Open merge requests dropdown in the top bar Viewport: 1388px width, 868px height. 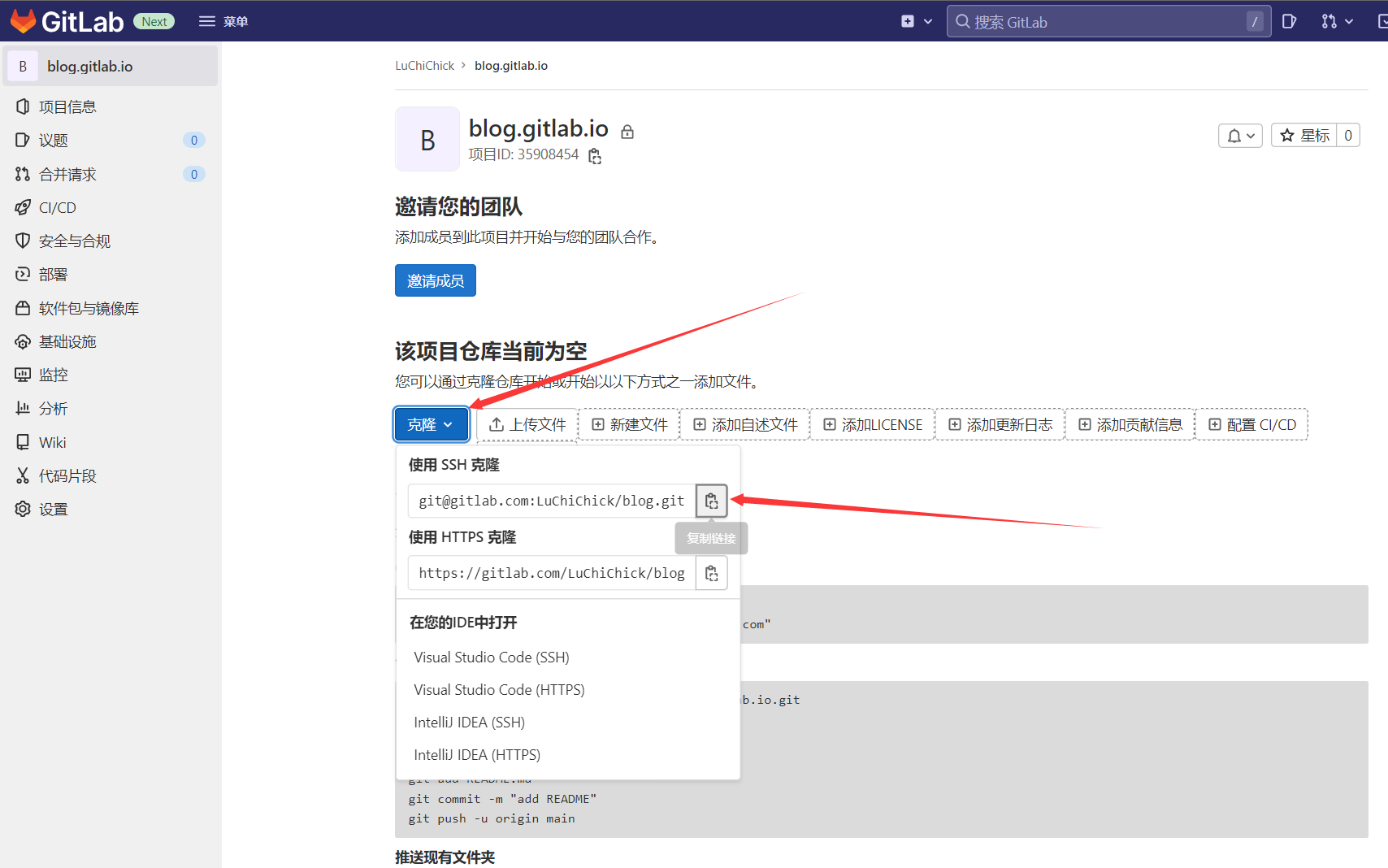[x=1337, y=21]
